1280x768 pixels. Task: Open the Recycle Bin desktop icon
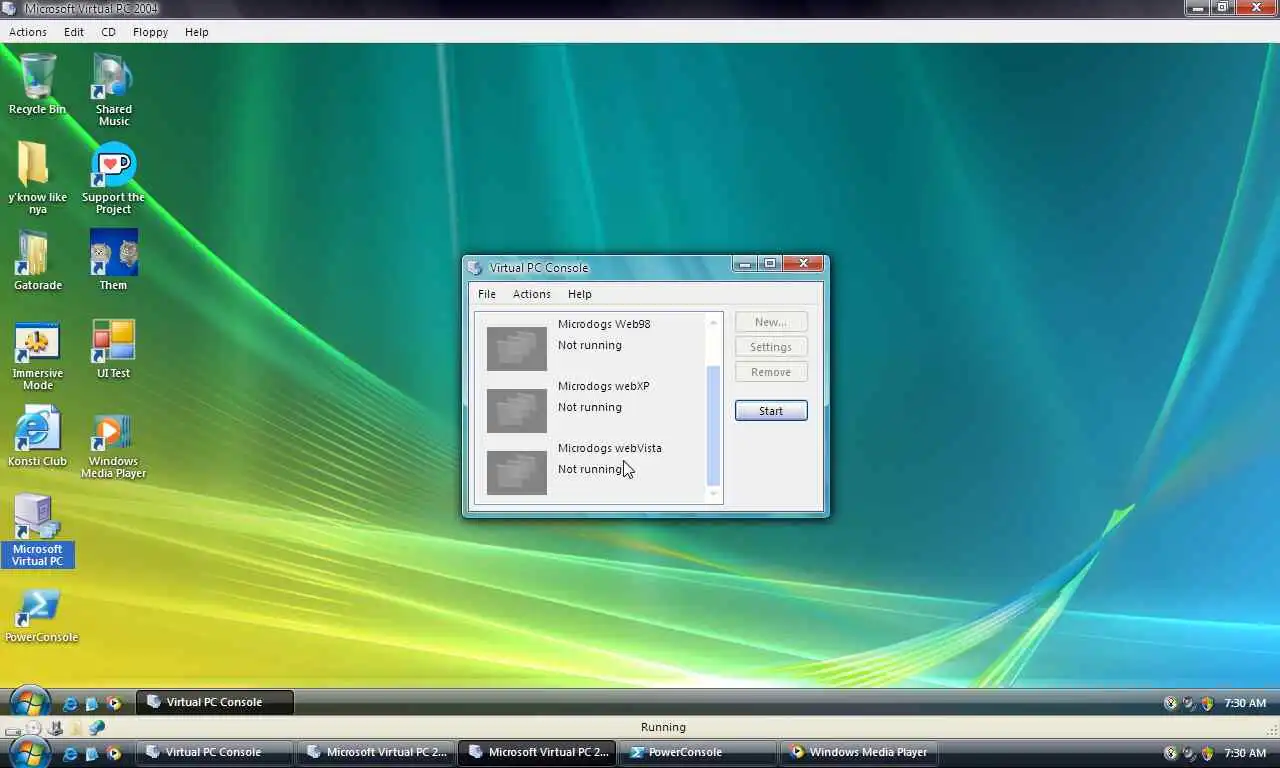(38, 85)
